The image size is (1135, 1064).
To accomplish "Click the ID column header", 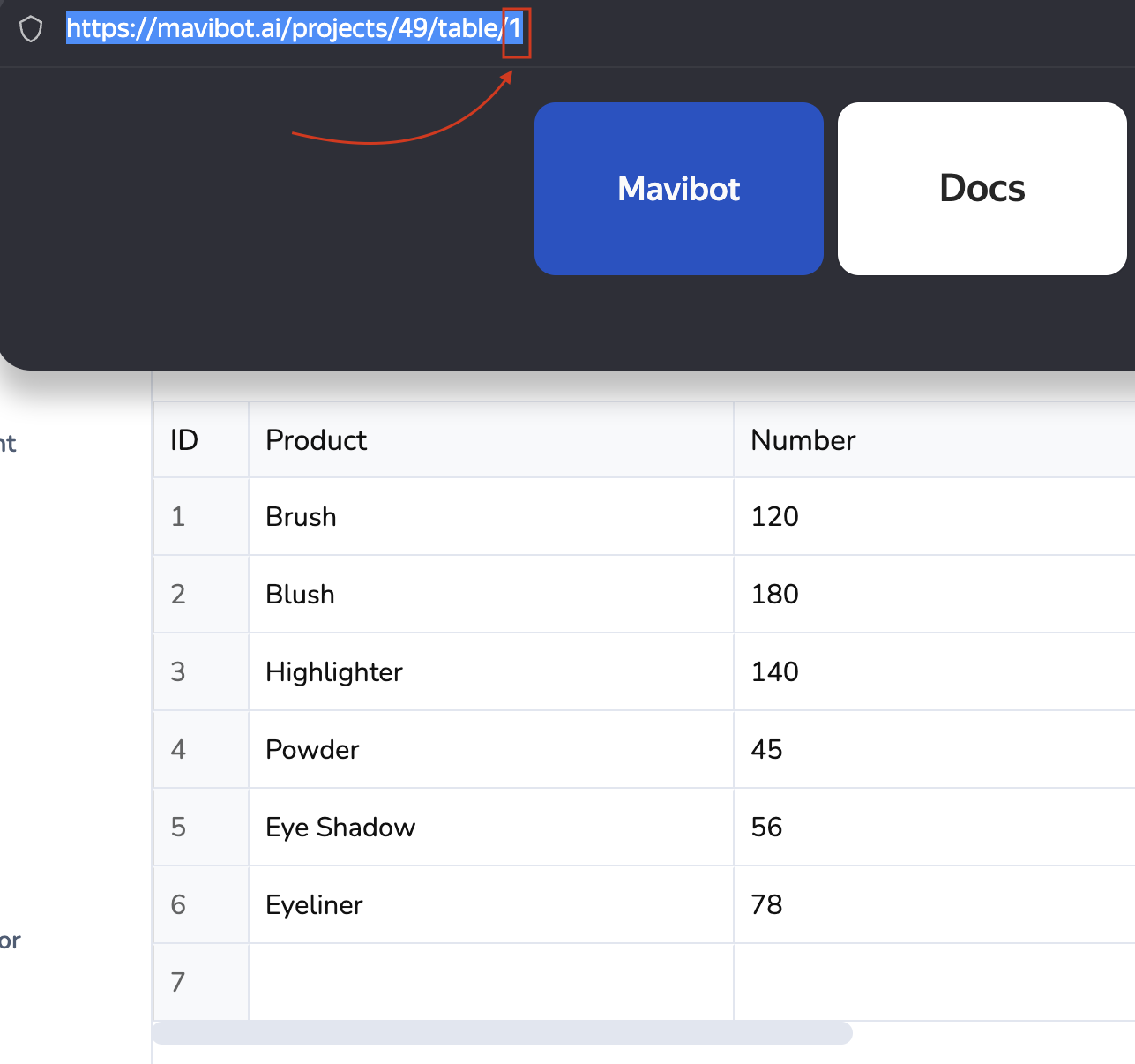I will (184, 440).
